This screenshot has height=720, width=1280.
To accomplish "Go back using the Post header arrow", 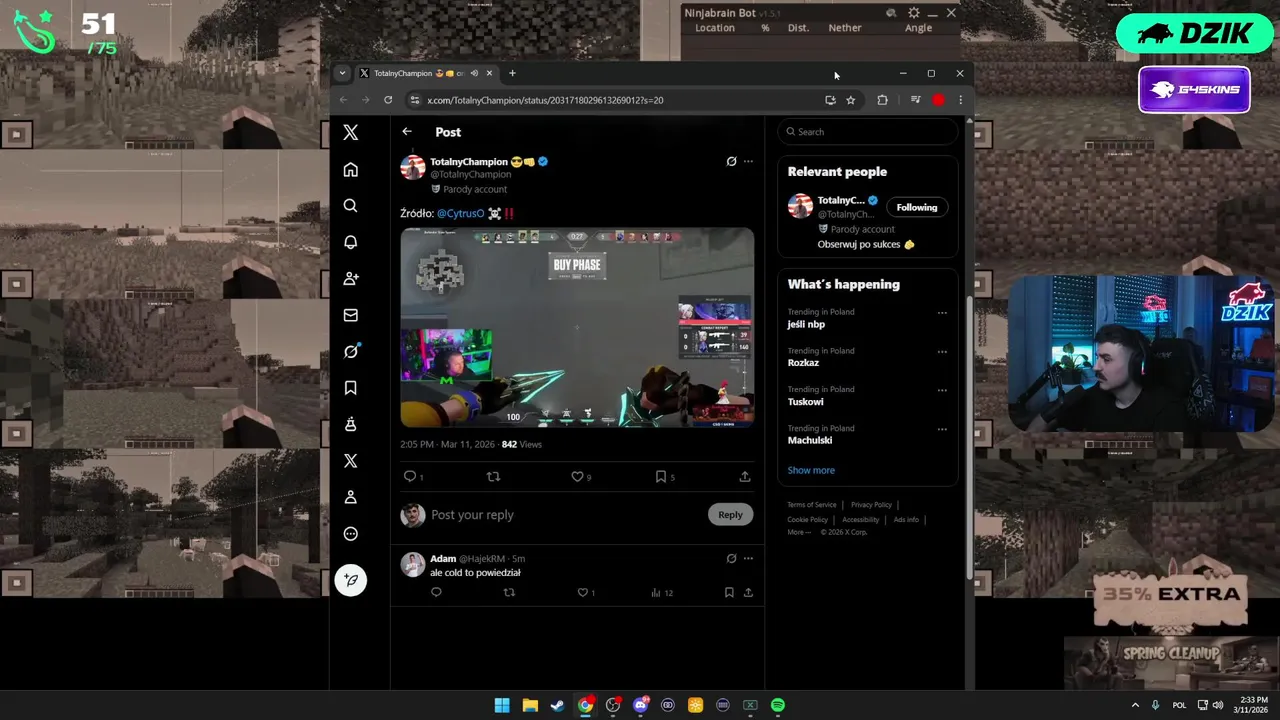I will (407, 132).
